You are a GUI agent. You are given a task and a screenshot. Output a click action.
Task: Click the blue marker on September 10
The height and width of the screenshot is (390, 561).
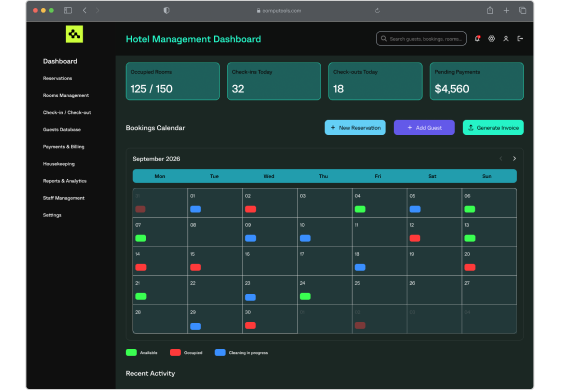(305, 238)
